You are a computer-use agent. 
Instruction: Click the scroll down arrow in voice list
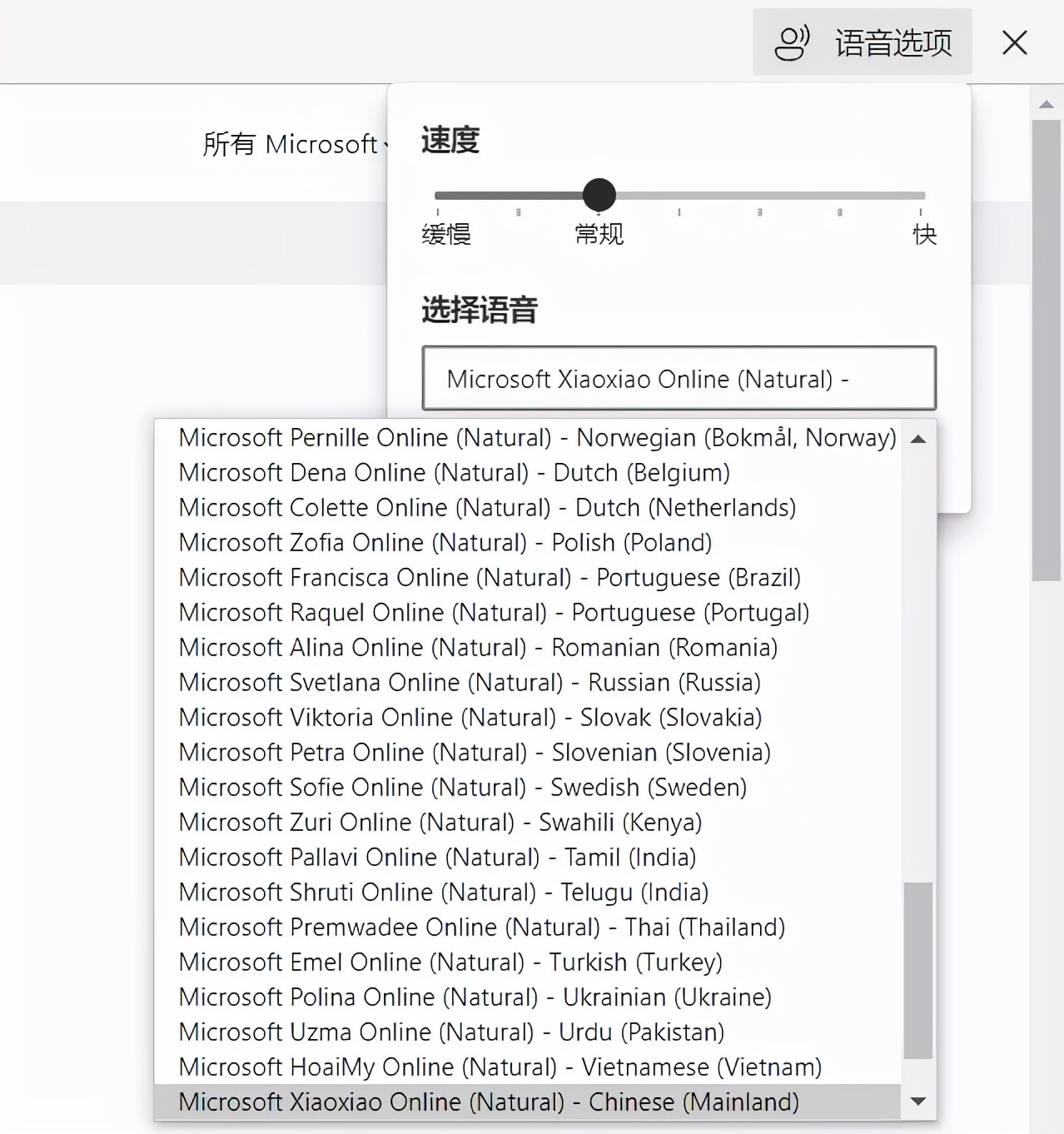coord(917,1101)
